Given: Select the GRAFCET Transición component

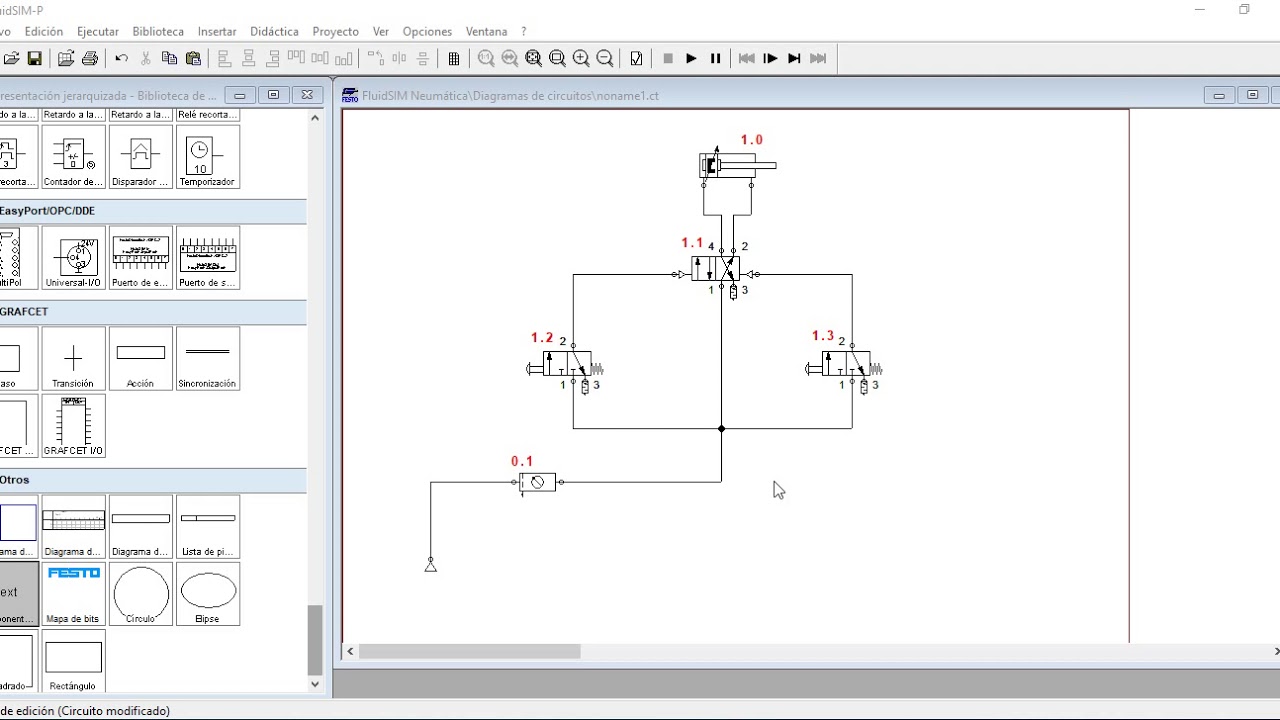Looking at the screenshot, I should click(73, 359).
